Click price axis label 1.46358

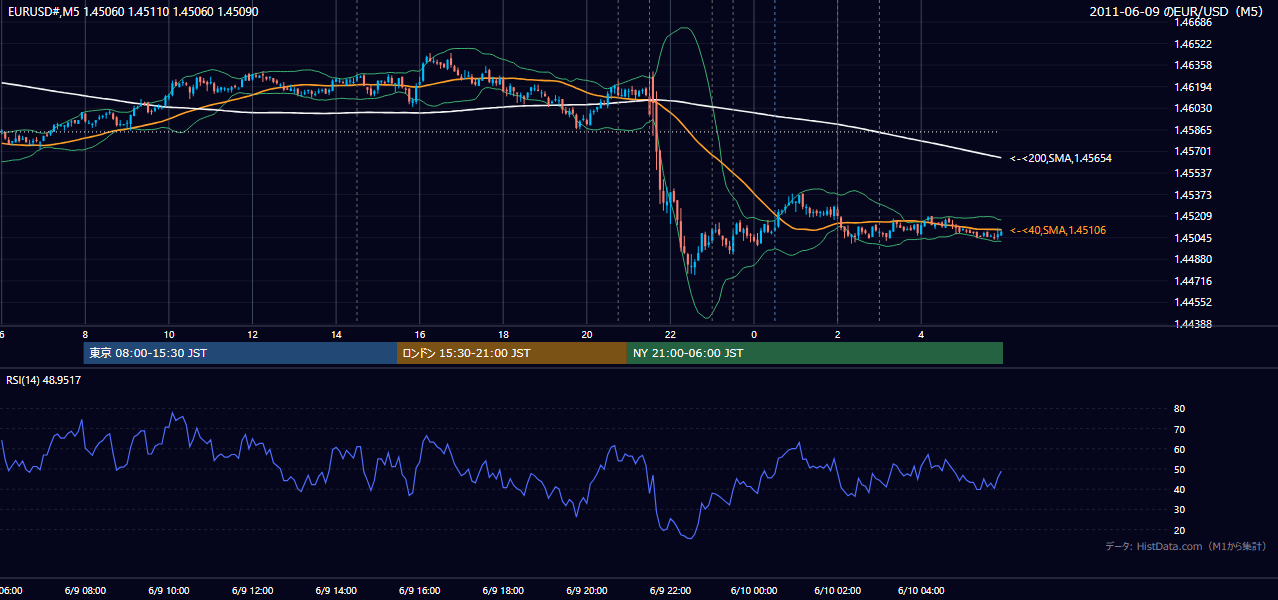tap(1192, 65)
